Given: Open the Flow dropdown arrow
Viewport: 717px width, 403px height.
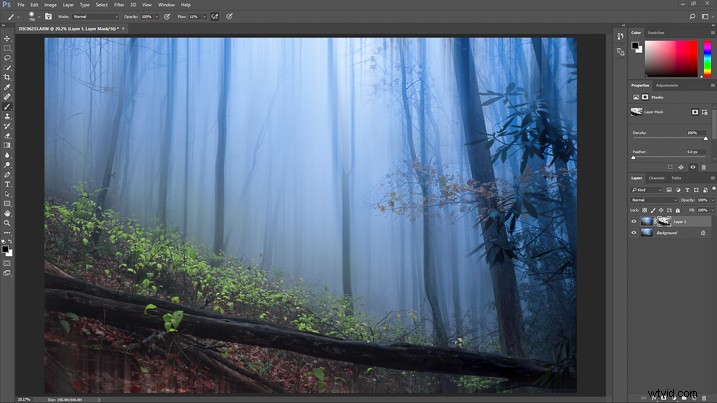Looking at the screenshot, I should (204, 16).
